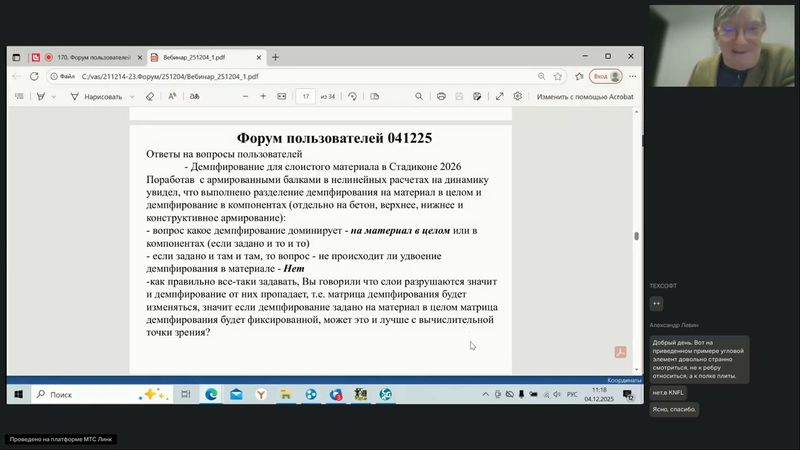This screenshot has width=800, height=450.
Task: Open Windows Start menu
Action: pyautogui.click(x=19, y=394)
